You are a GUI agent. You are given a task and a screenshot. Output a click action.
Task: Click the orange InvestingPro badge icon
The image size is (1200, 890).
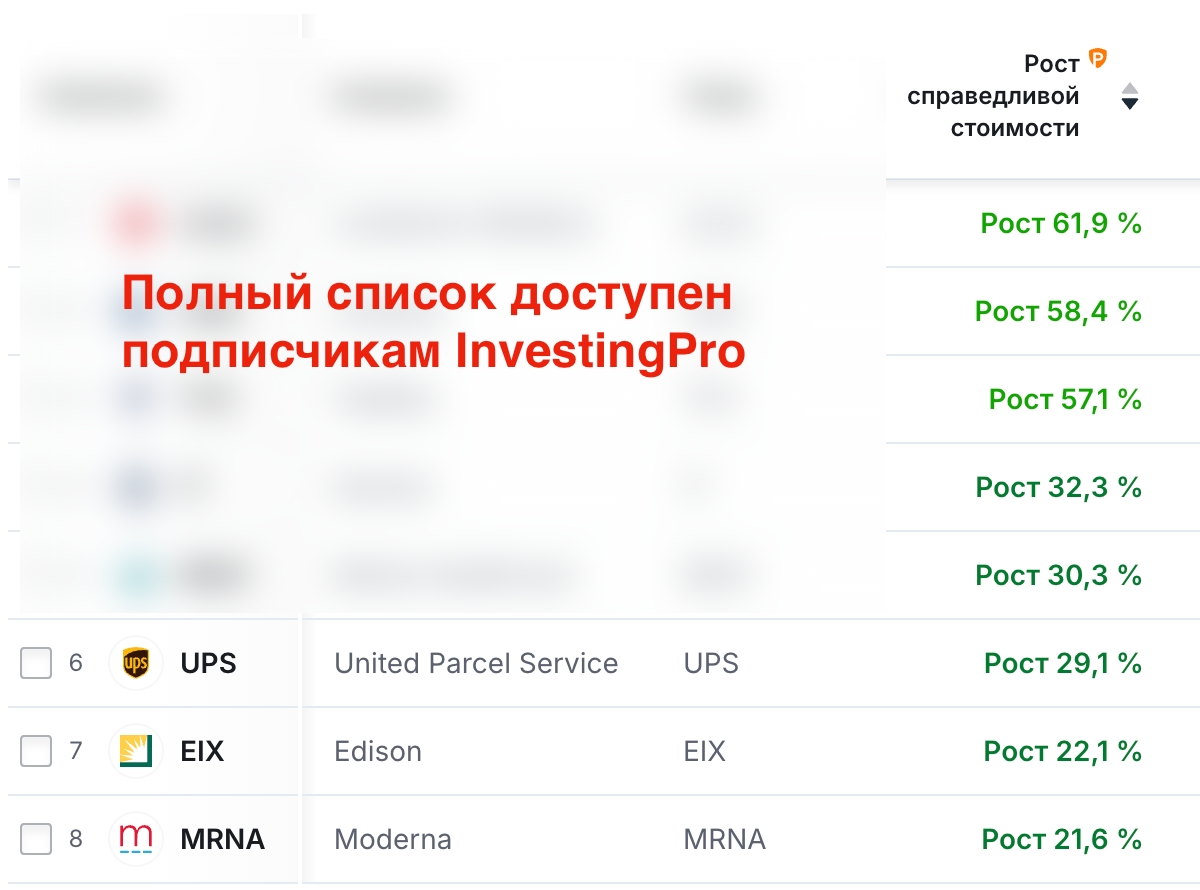(1098, 59)
